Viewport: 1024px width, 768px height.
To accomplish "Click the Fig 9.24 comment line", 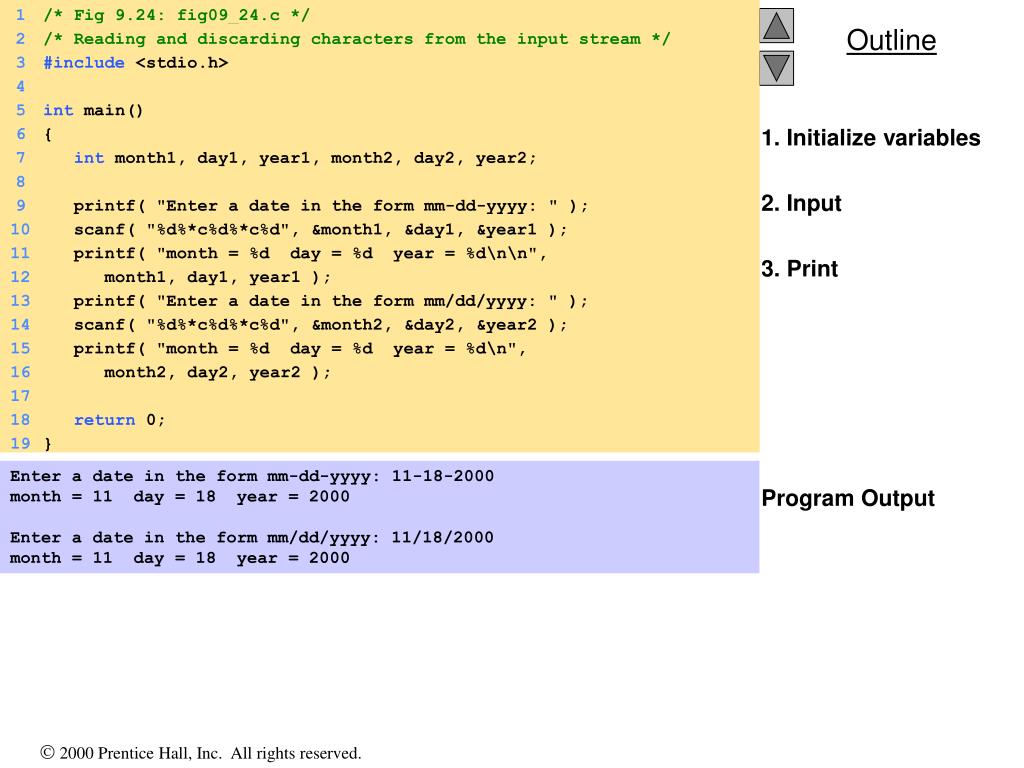I will (176, 15).
